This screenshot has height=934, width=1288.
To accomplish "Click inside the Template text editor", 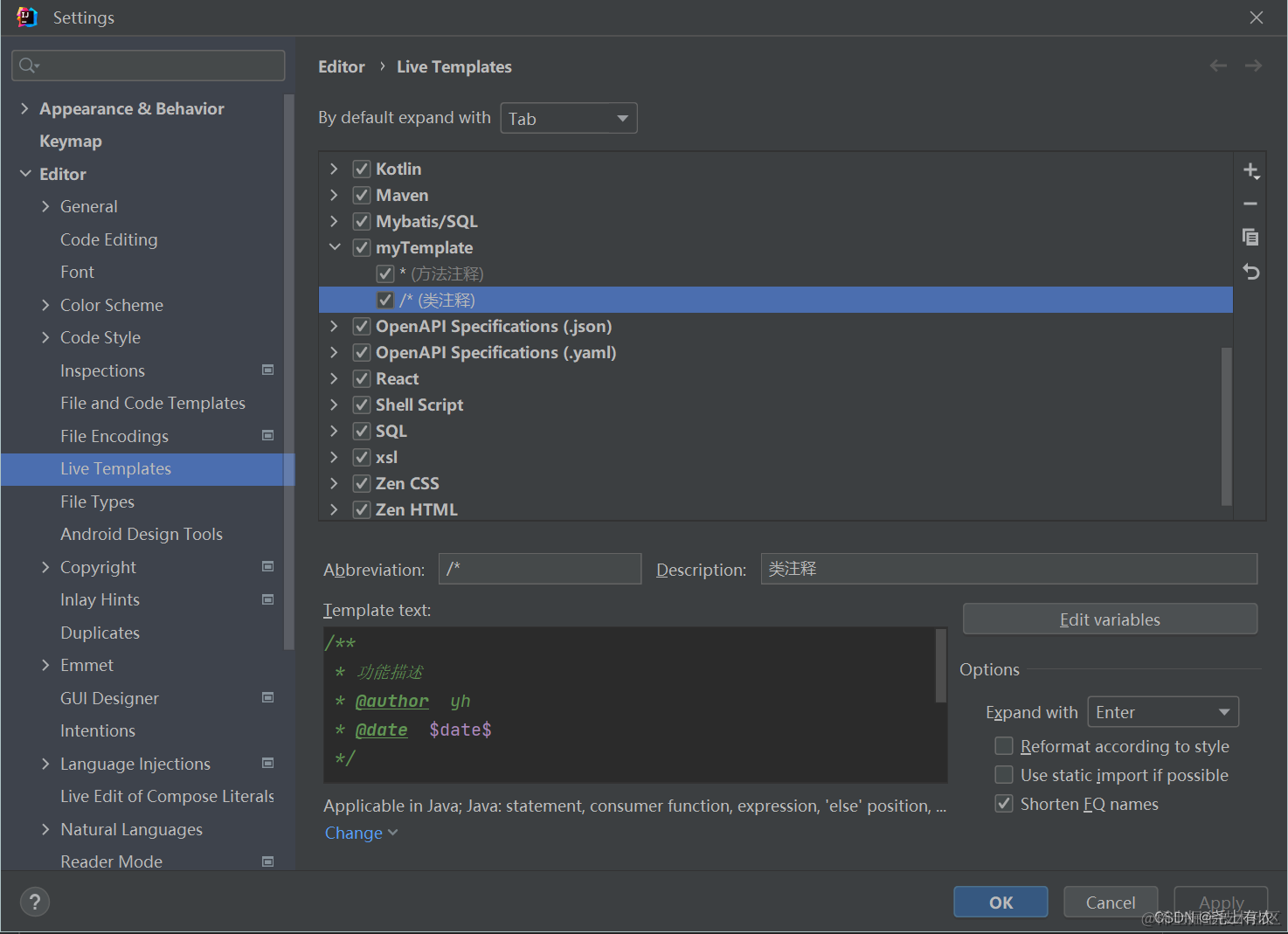I will click(629, 704).
